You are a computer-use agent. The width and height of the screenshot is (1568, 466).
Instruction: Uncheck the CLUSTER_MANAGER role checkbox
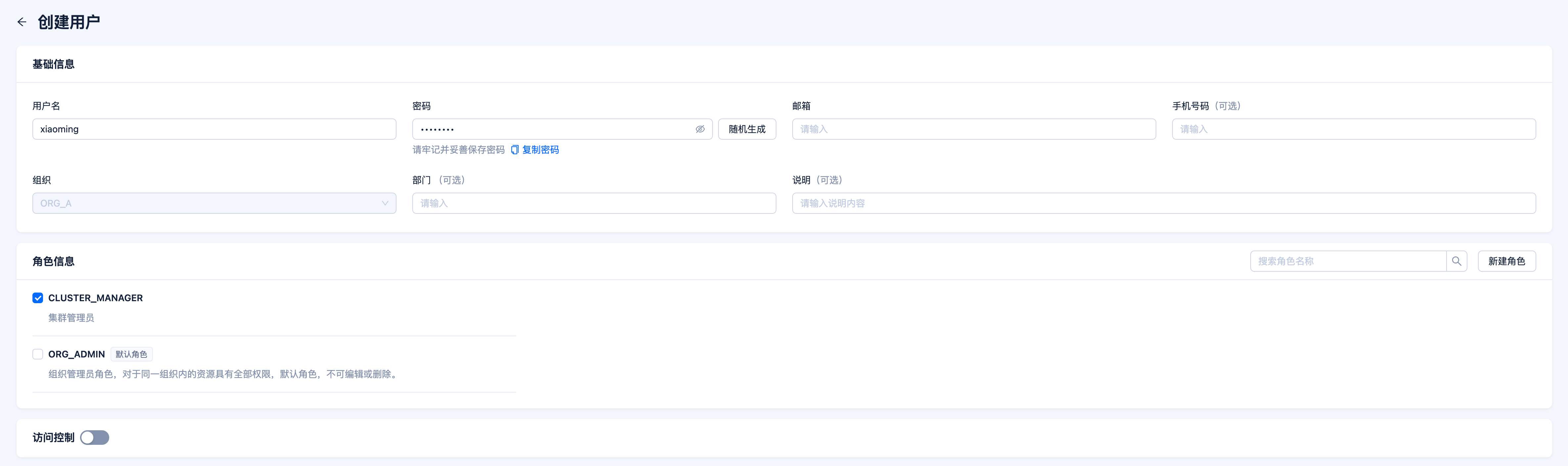[x=38, y=298]
